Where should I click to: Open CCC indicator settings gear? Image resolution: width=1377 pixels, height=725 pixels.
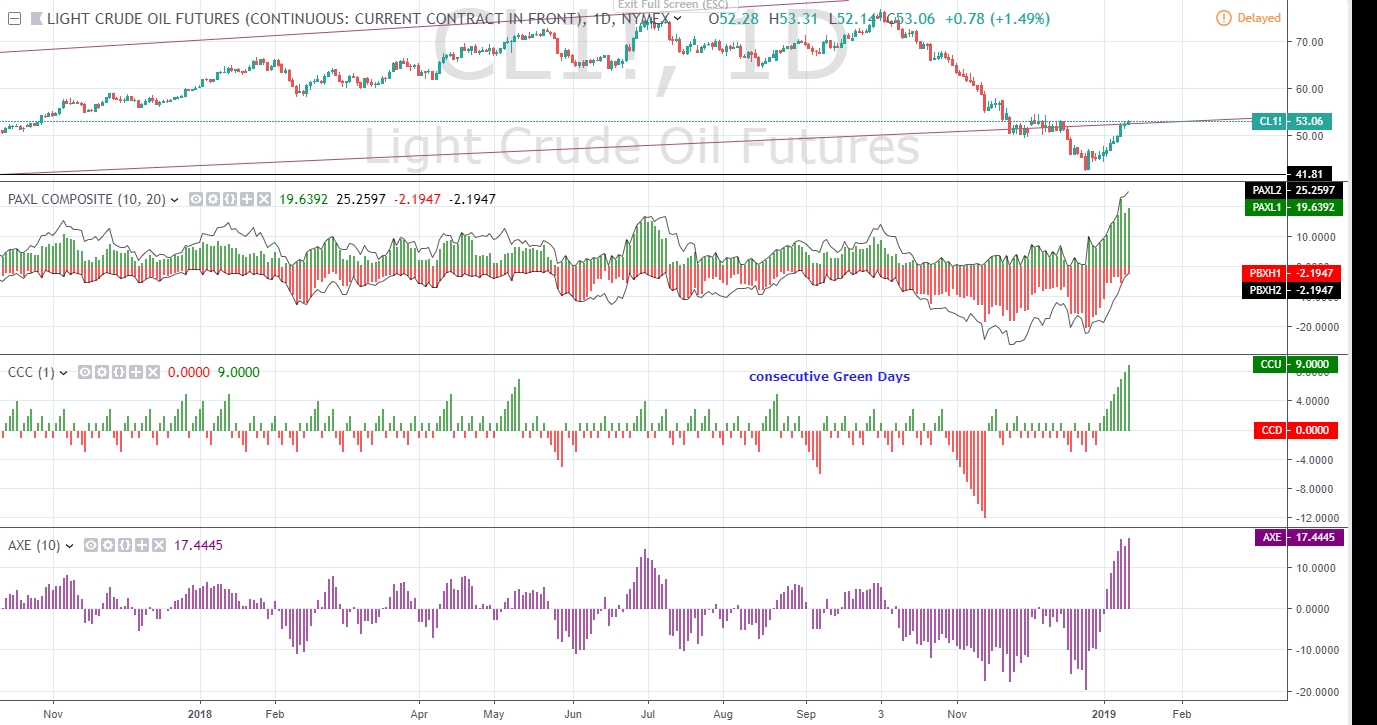102,373
